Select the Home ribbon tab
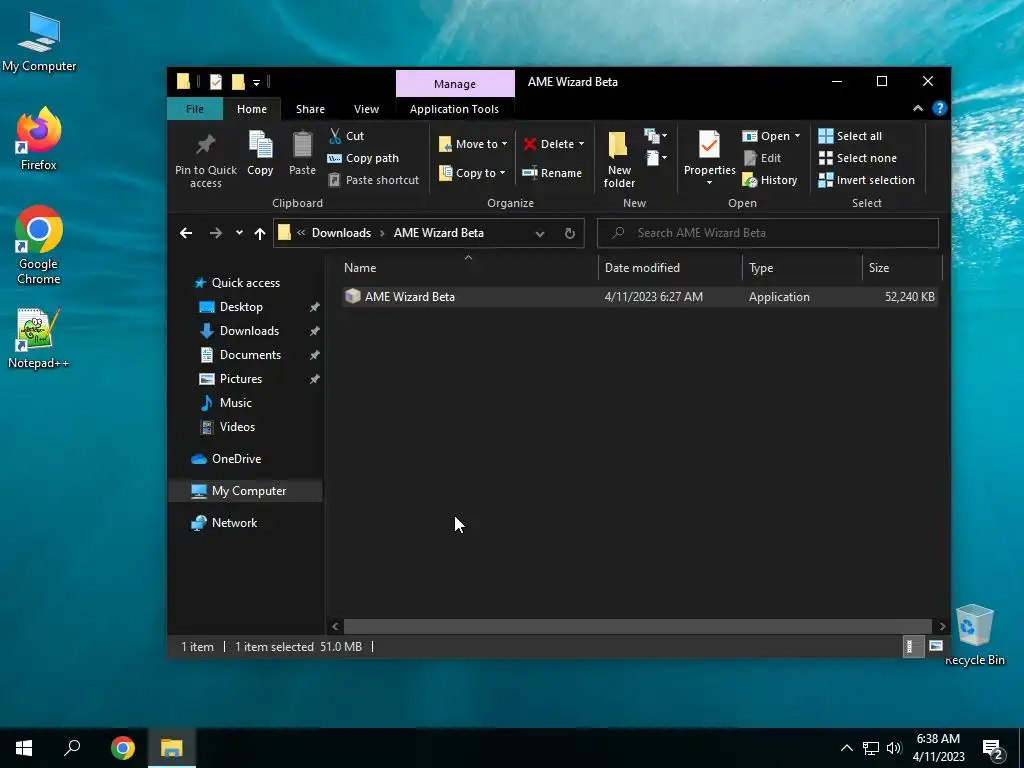The image size is (1024, 768). pyautogui.click(x=251, y=109)
